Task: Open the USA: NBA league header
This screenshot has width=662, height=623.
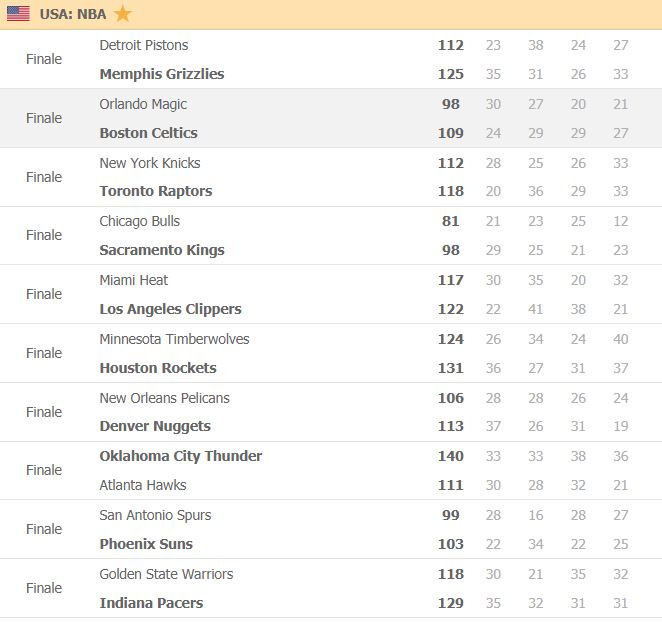Action: point(73,14)
